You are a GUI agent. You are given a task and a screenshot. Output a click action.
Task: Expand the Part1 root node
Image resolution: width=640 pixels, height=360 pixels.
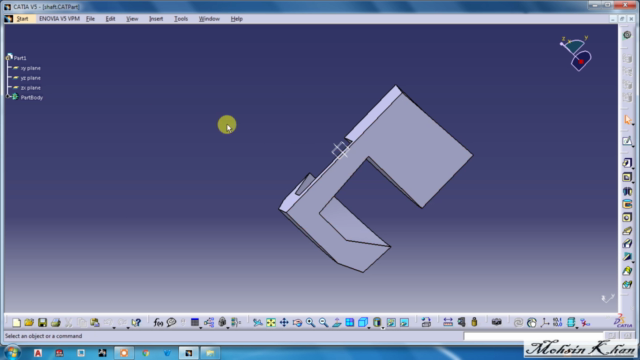pos(7,58)
